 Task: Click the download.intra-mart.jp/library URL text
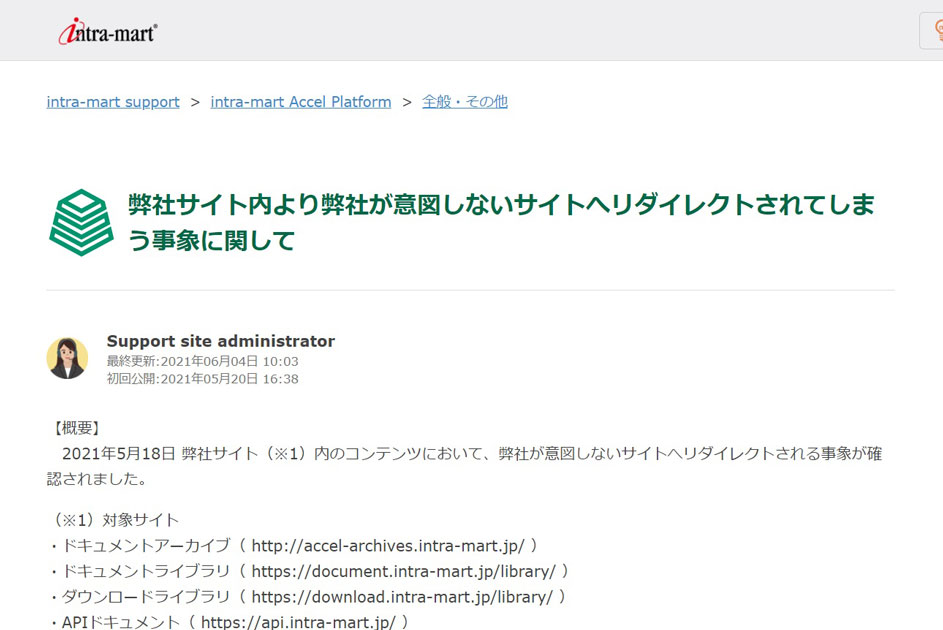tap(402, 597)
